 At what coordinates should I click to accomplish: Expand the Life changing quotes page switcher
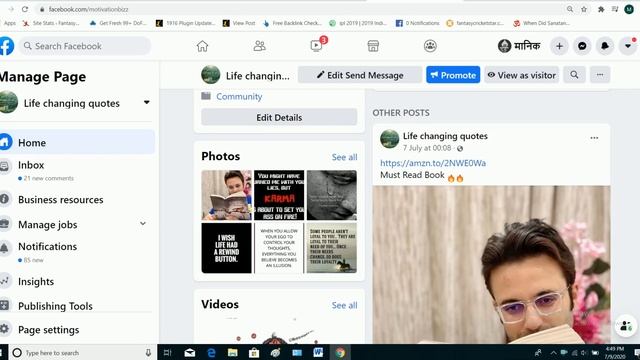coord(147,102)
